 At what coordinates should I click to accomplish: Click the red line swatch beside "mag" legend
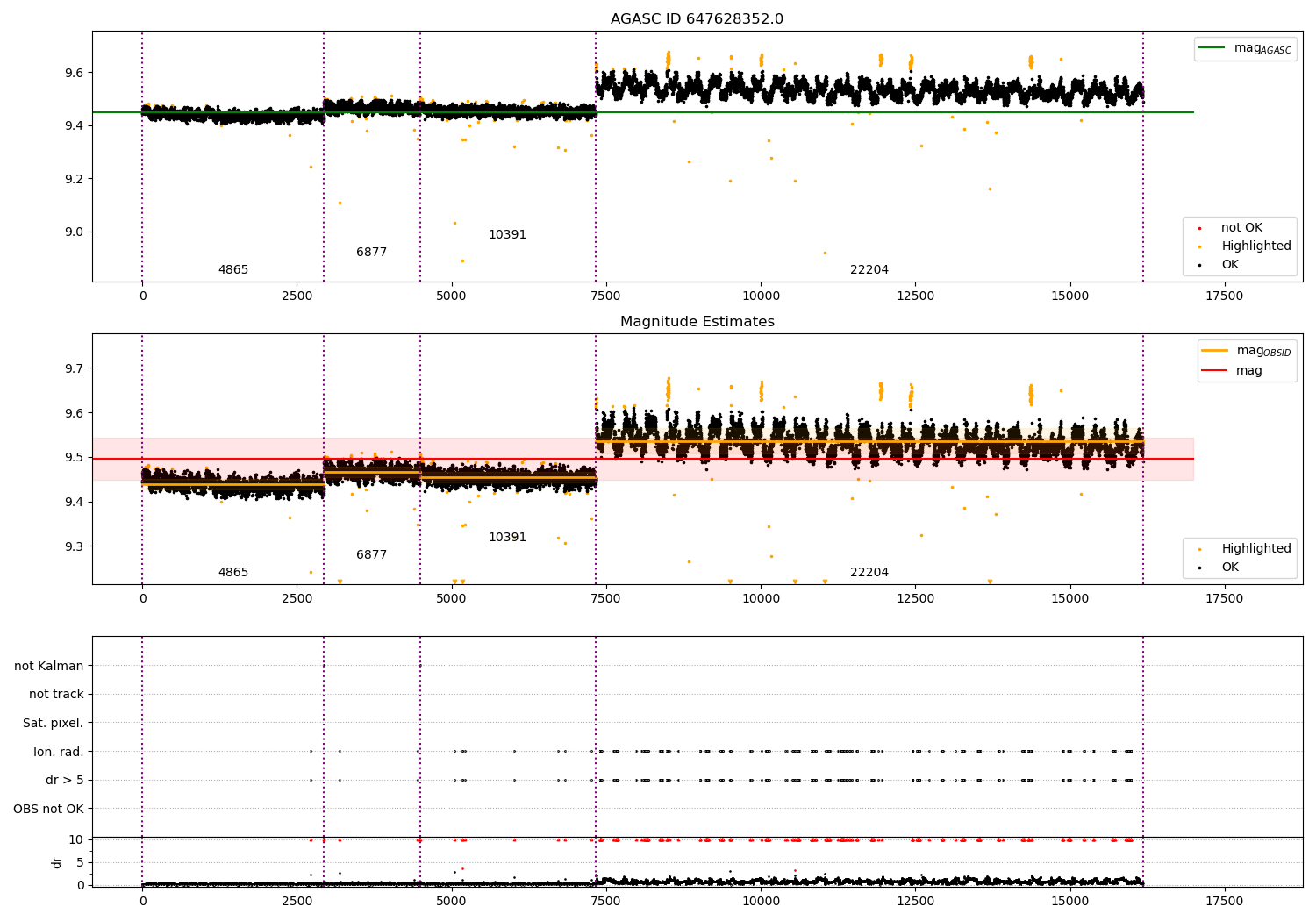[x=1215, y=371]
